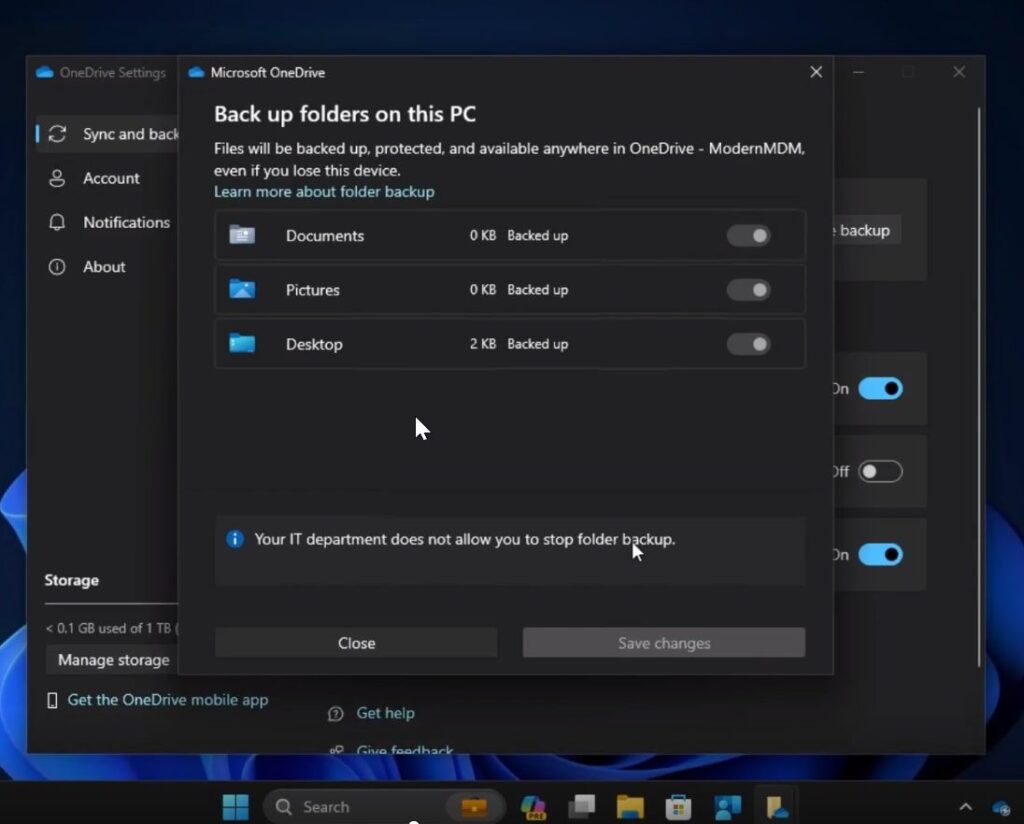The width and height of the screenshot is (1024, 824).
Task: Click the Pictures folder icon
Action: pos(242,290)
